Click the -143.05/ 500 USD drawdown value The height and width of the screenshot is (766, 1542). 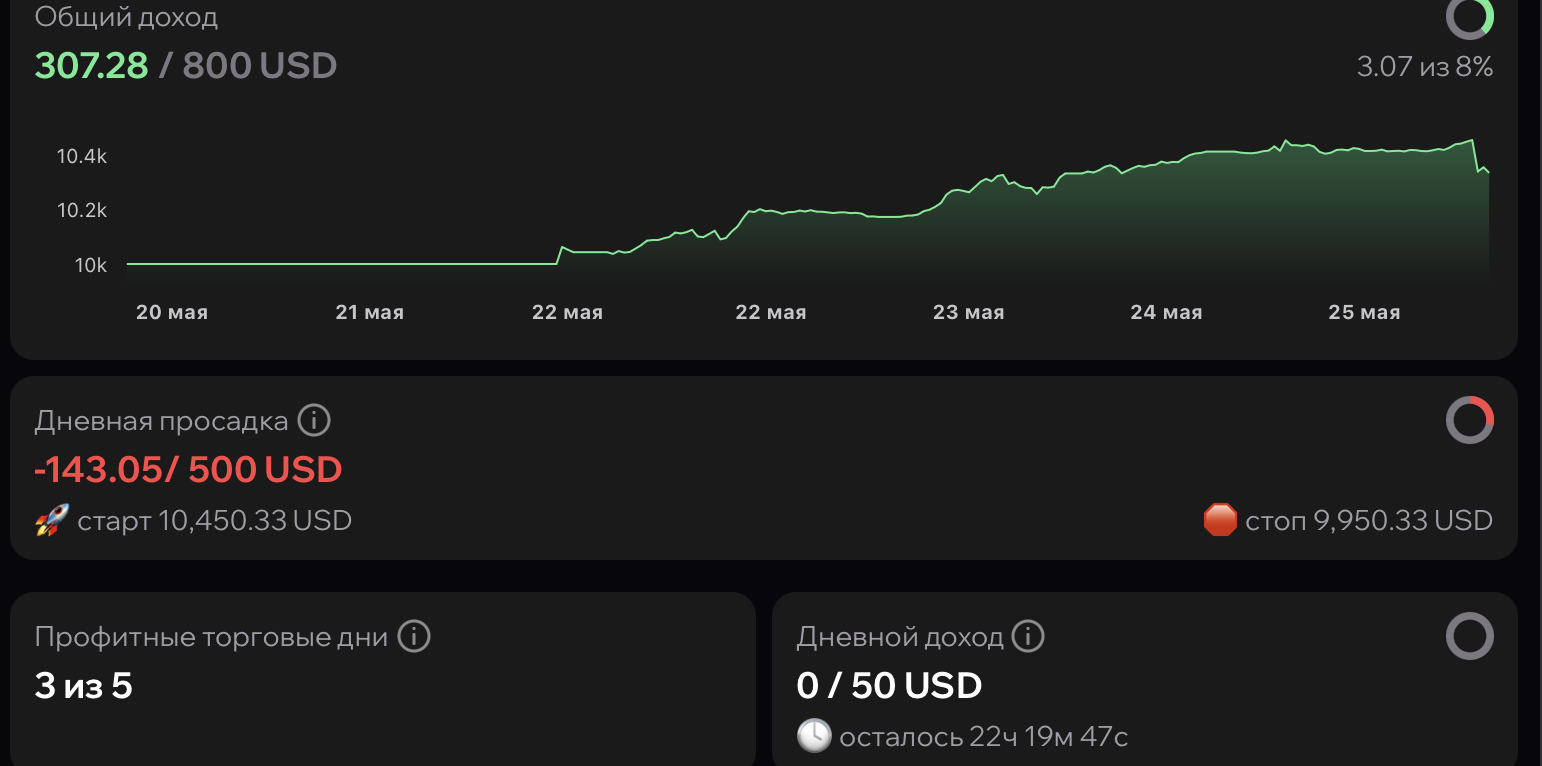coord(188,469)
